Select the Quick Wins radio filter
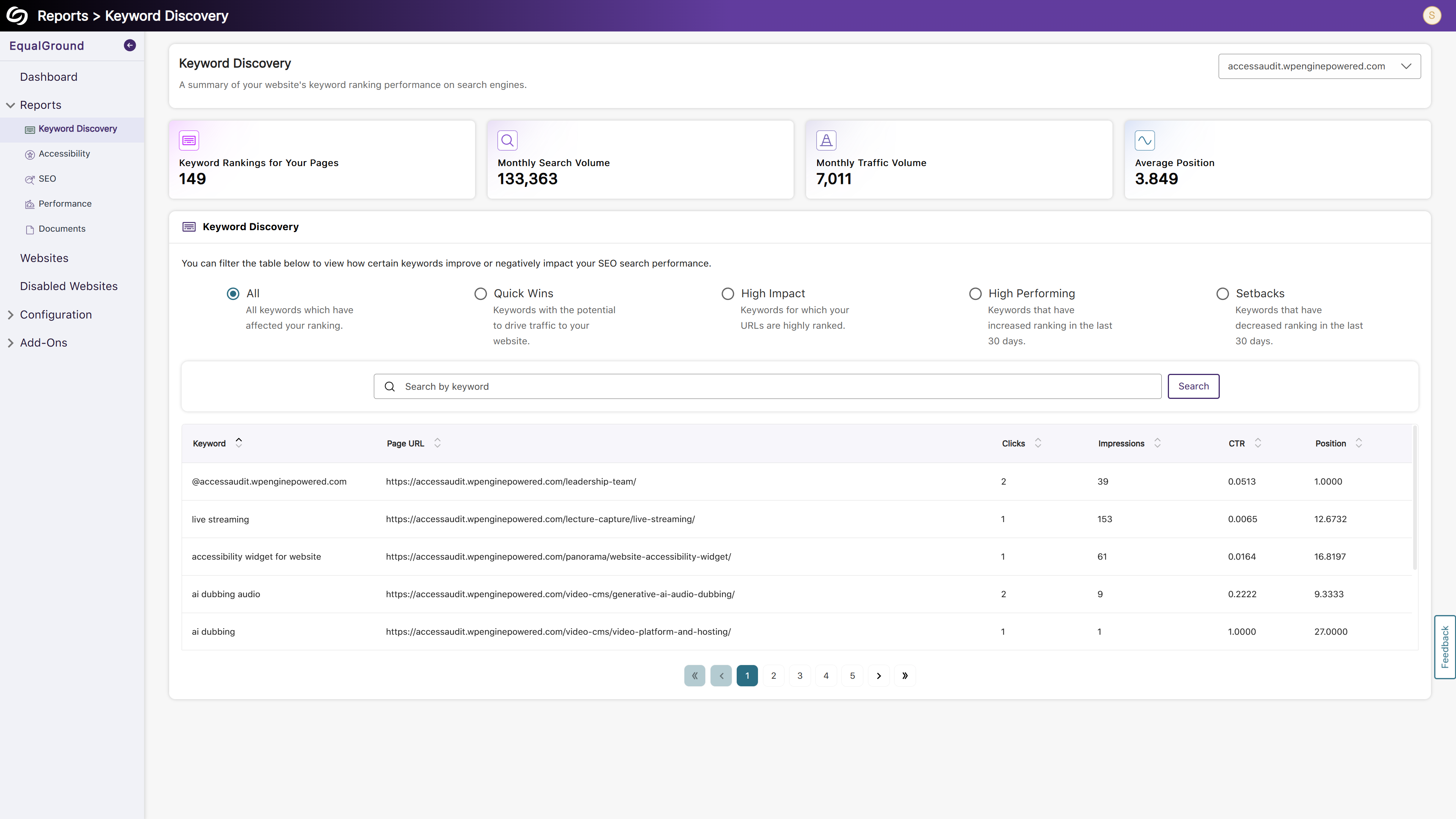 [x=480, y=294]
